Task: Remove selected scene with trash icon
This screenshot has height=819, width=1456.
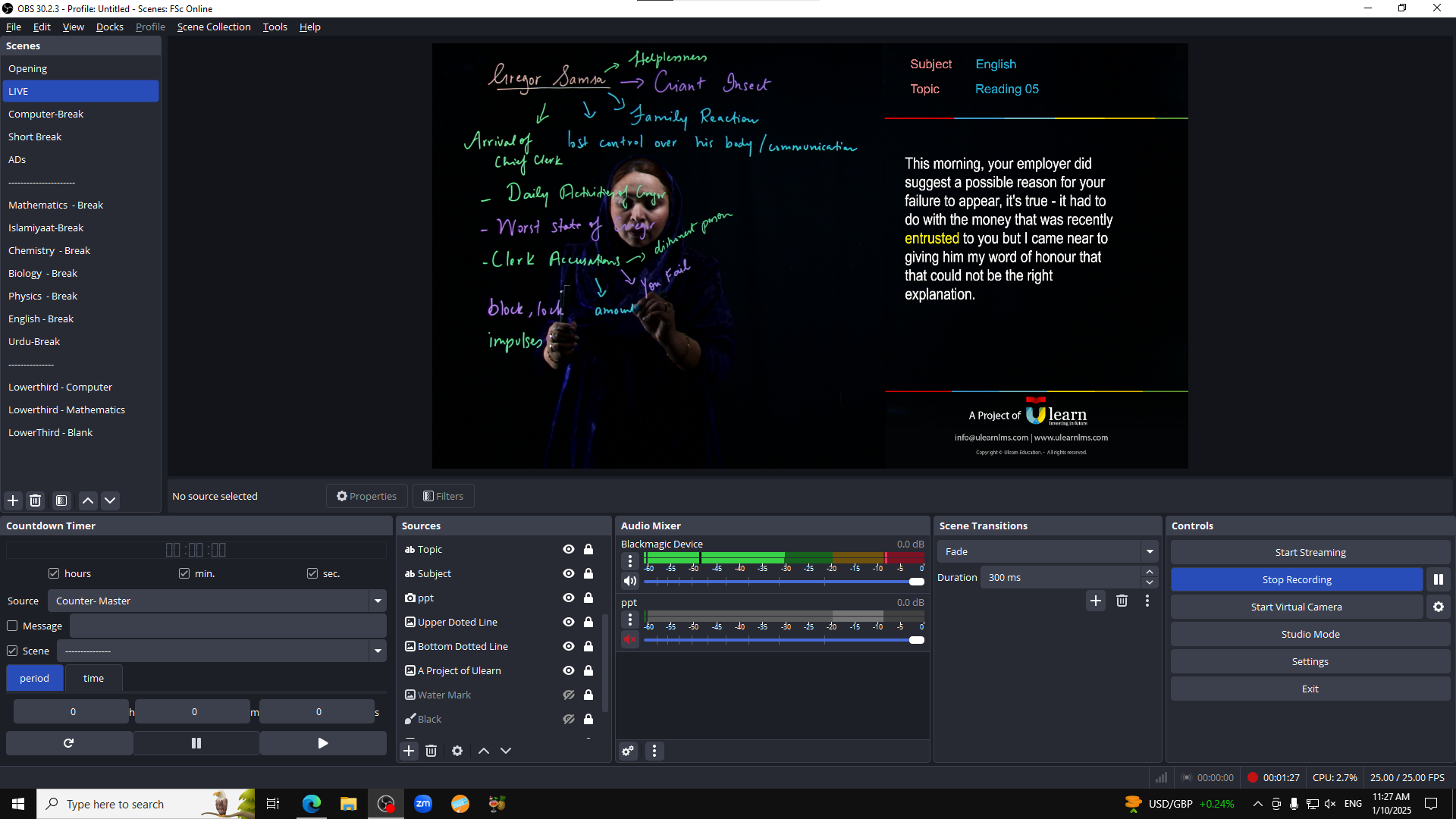Action: click(x=35, y=500)
